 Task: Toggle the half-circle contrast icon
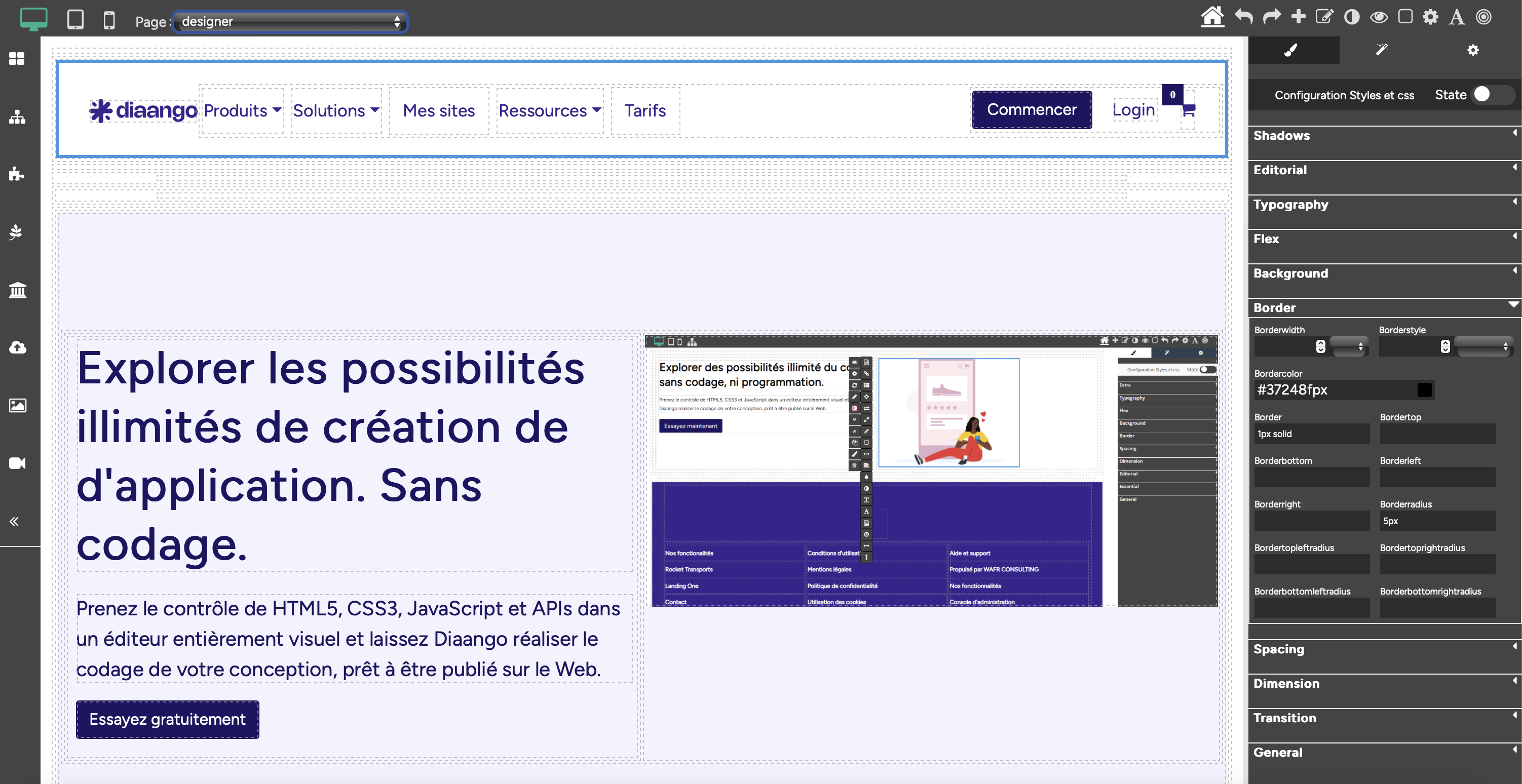[1351, 17]
